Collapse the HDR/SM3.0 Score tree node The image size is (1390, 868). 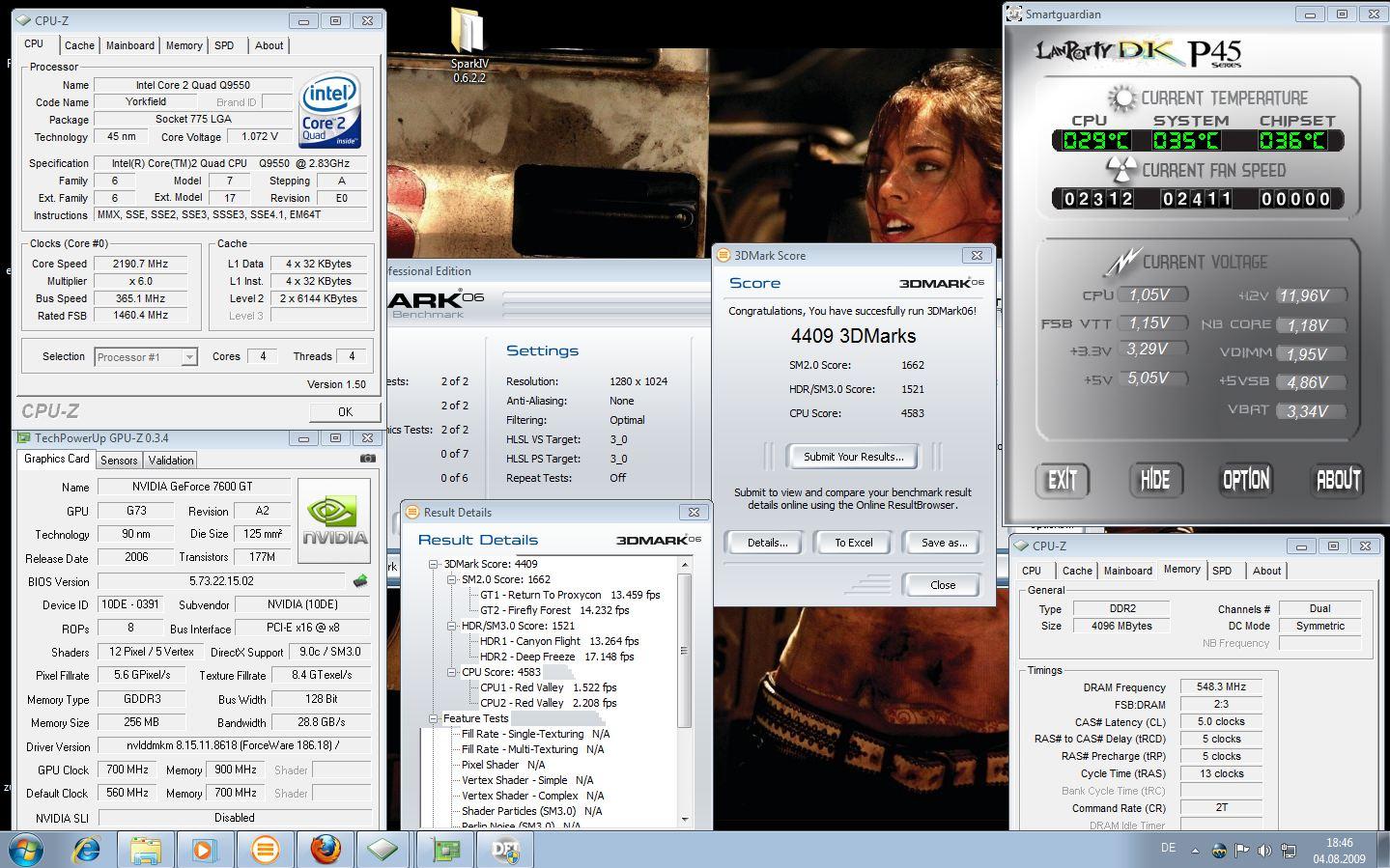[x=451, y=626]
